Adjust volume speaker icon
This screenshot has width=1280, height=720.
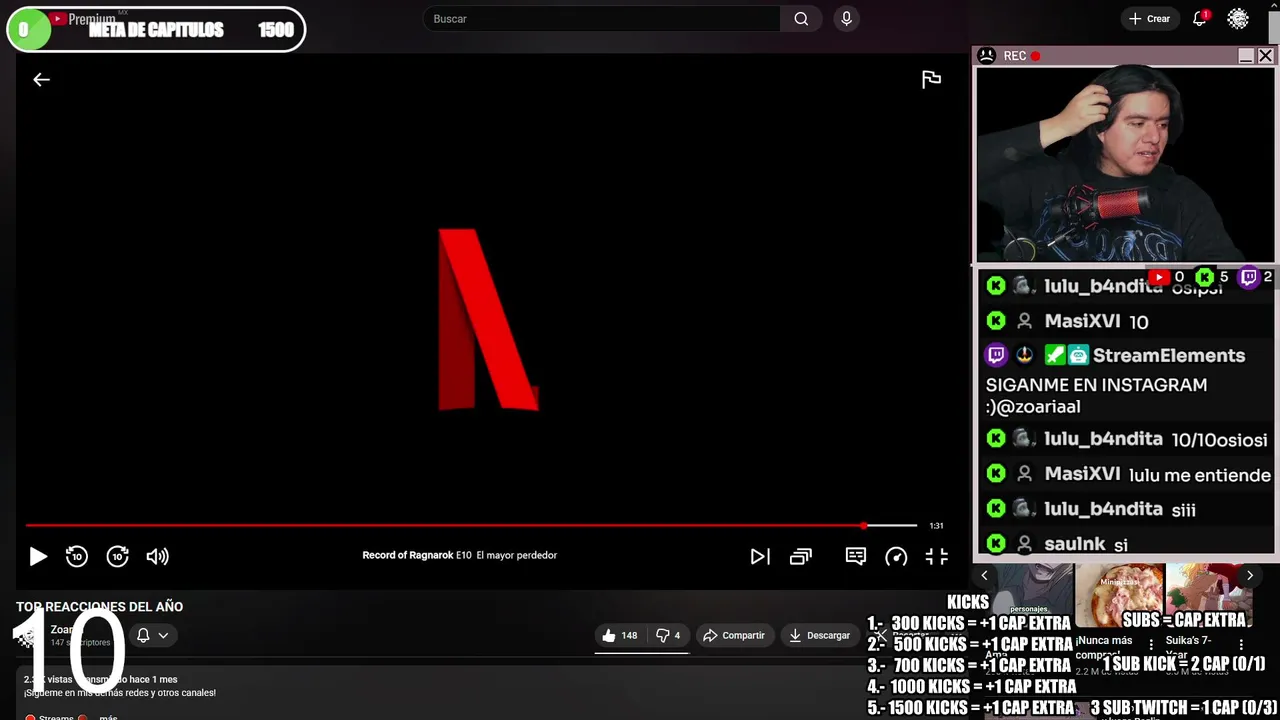158,557
